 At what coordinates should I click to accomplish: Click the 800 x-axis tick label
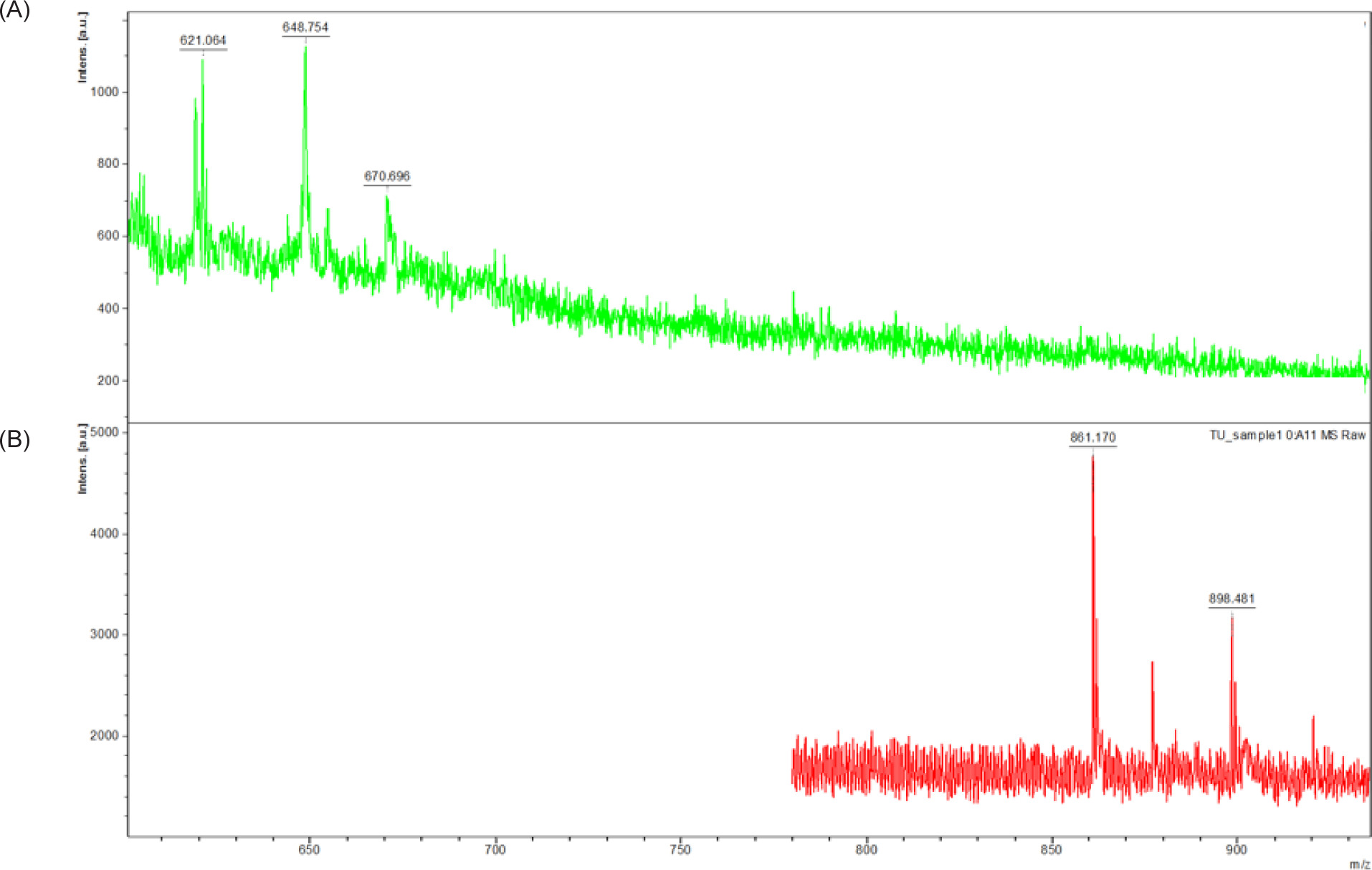click(x=866, y=850)
